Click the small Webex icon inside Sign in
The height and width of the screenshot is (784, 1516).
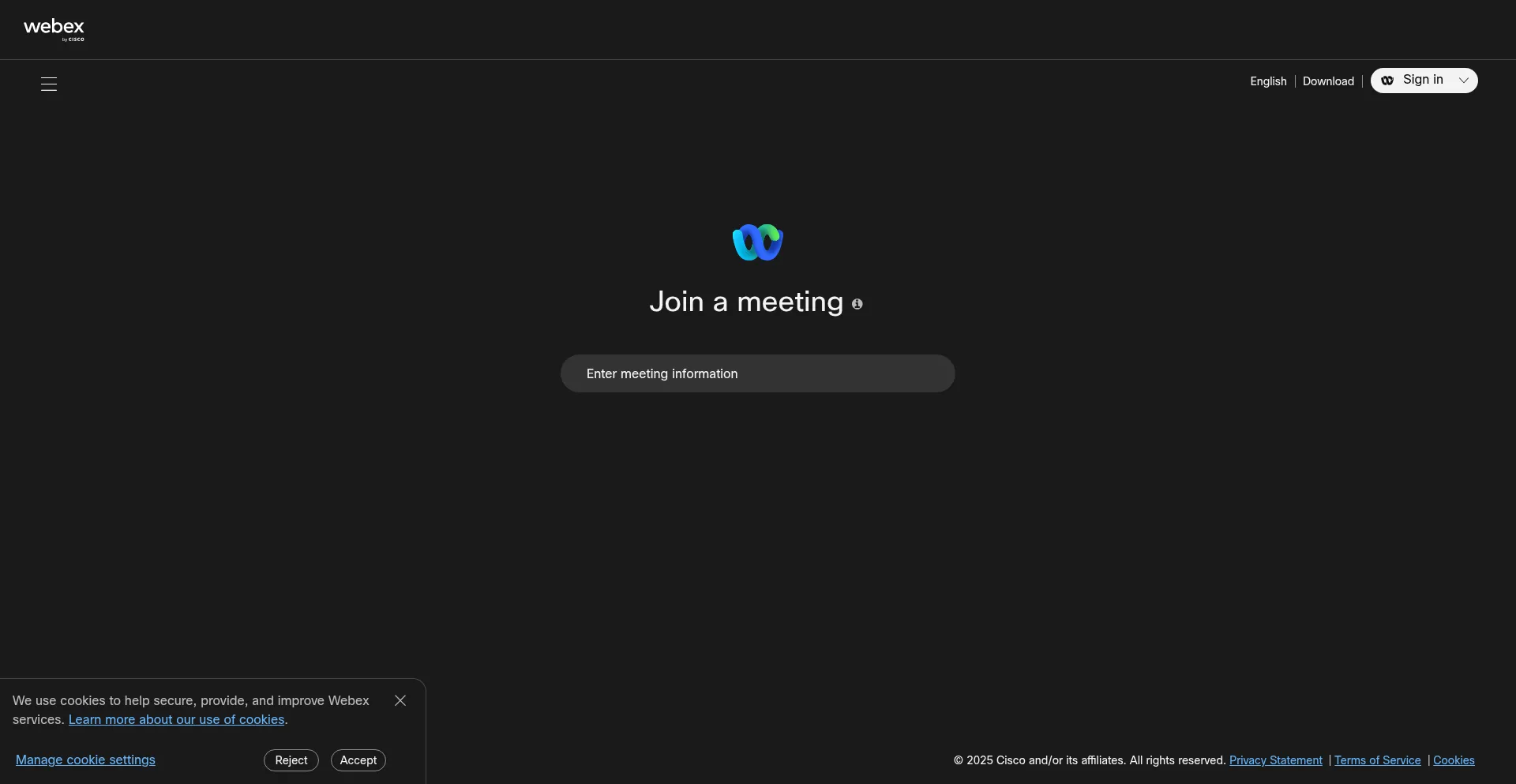tap(1387, 81)
